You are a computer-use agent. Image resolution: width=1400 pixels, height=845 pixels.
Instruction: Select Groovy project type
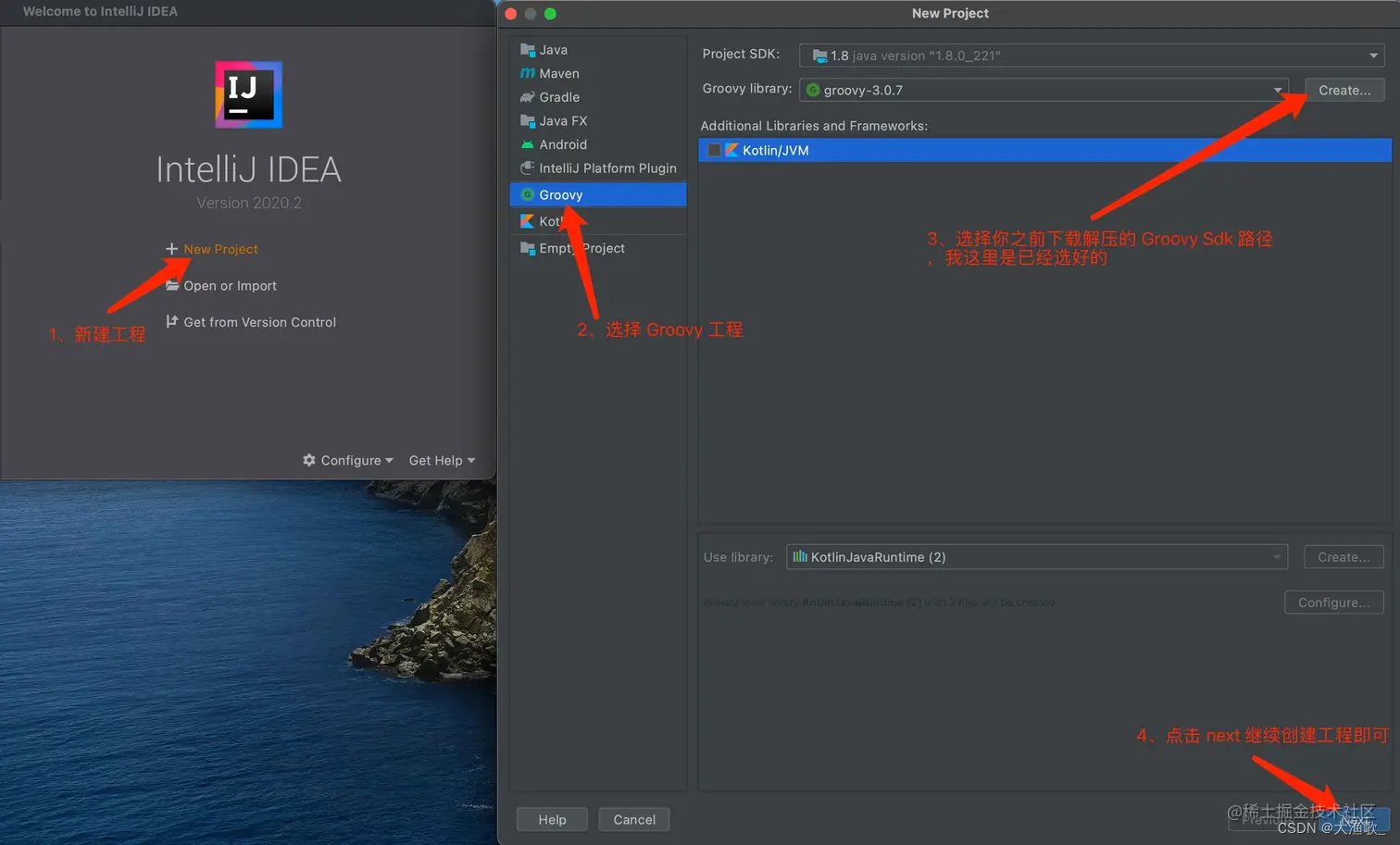coord(598,194)
